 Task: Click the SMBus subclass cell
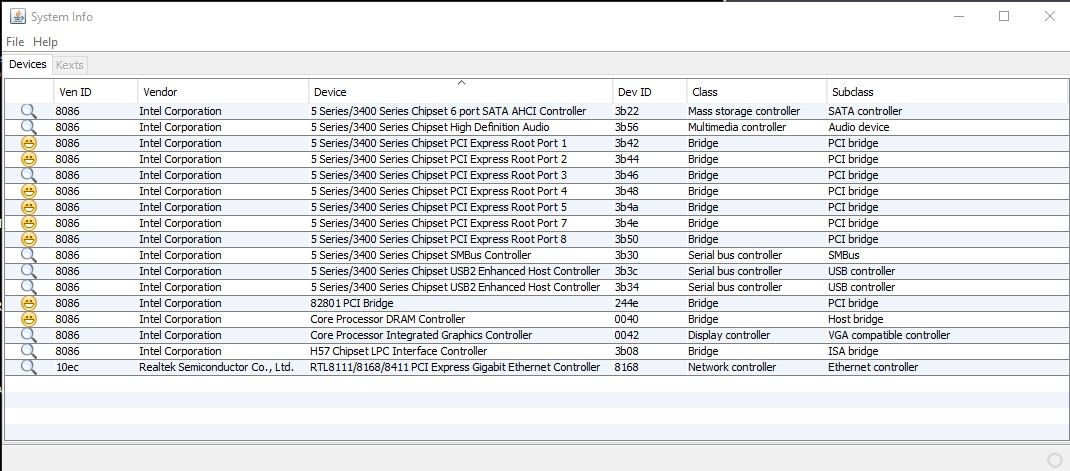tap(843, 255)
